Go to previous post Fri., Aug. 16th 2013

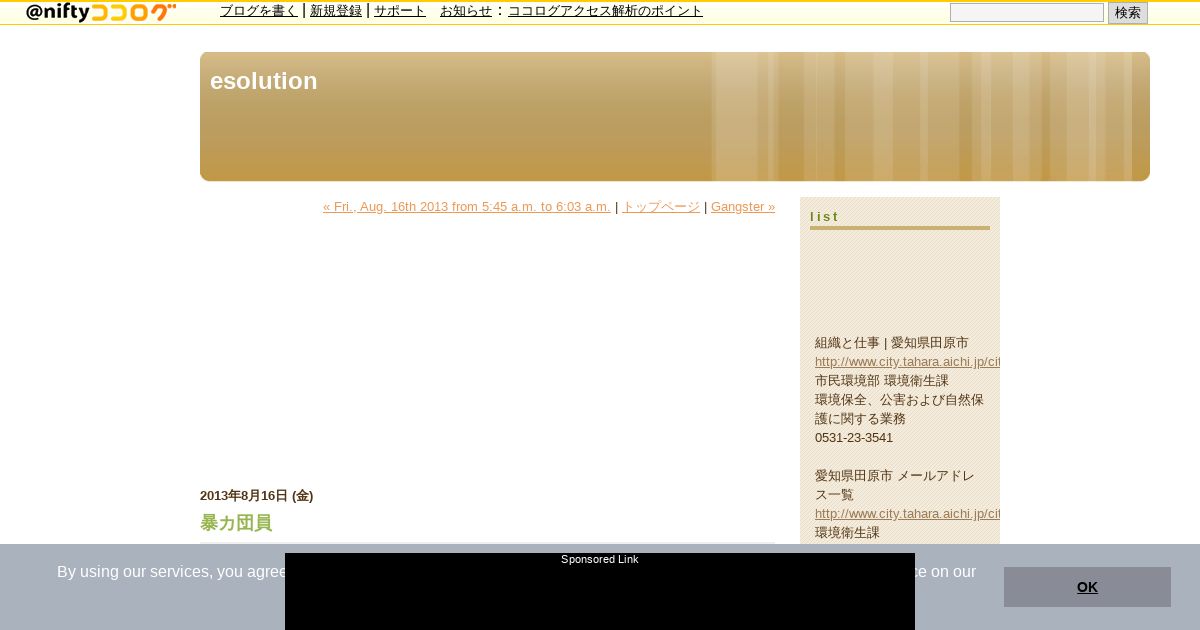point(466,207)
